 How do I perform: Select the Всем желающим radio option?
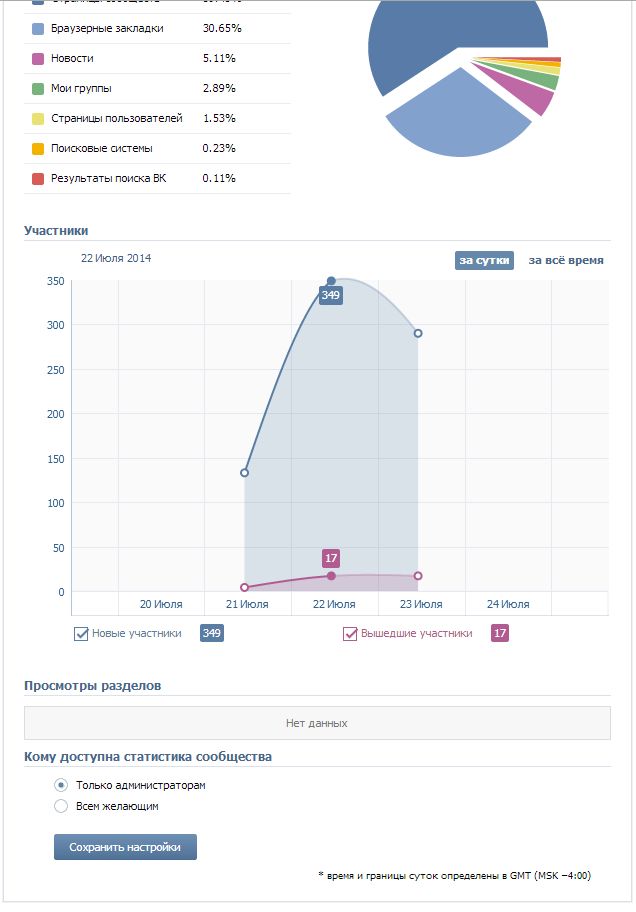61,806
